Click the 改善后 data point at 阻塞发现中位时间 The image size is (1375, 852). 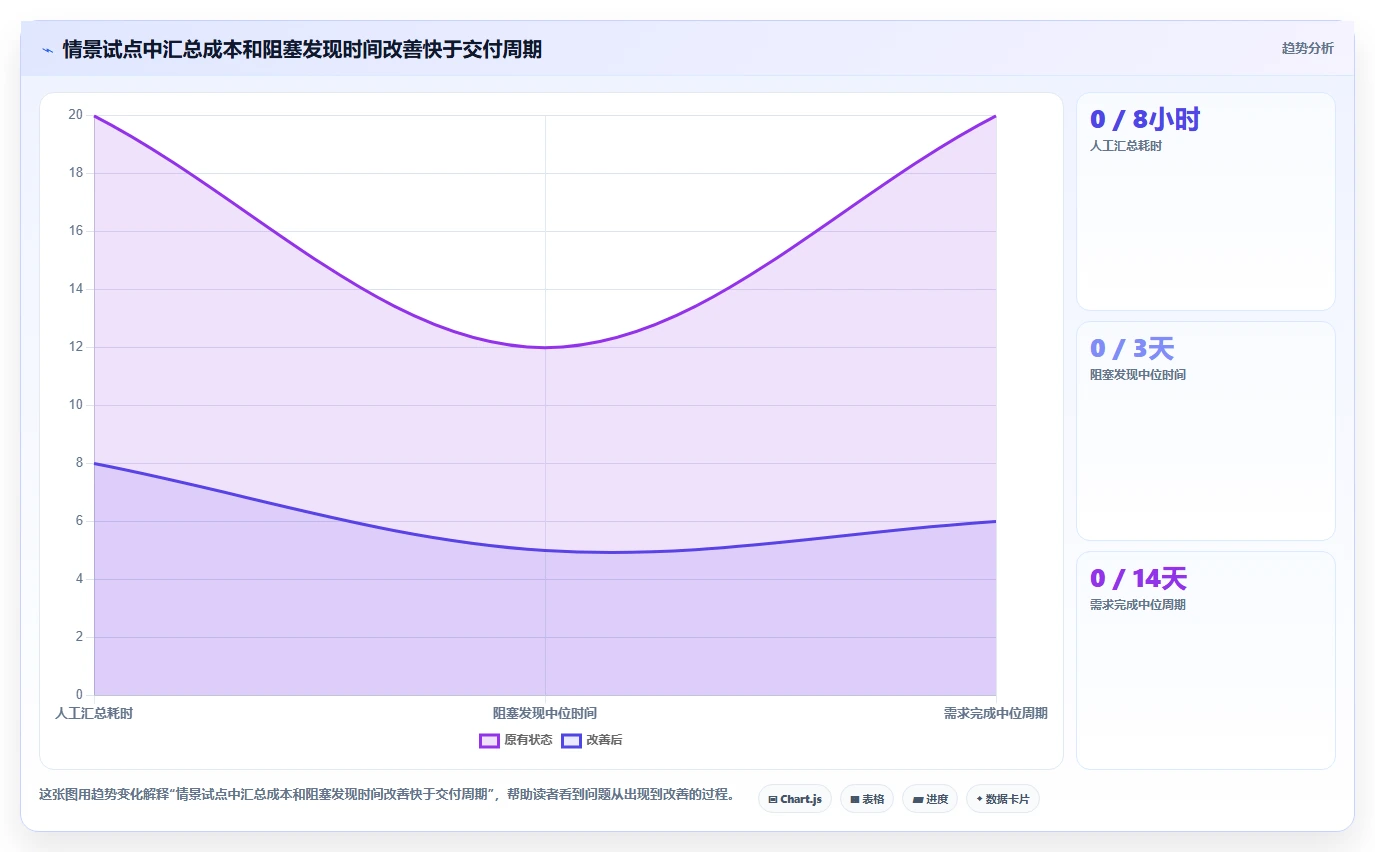[x=545, y=550]
